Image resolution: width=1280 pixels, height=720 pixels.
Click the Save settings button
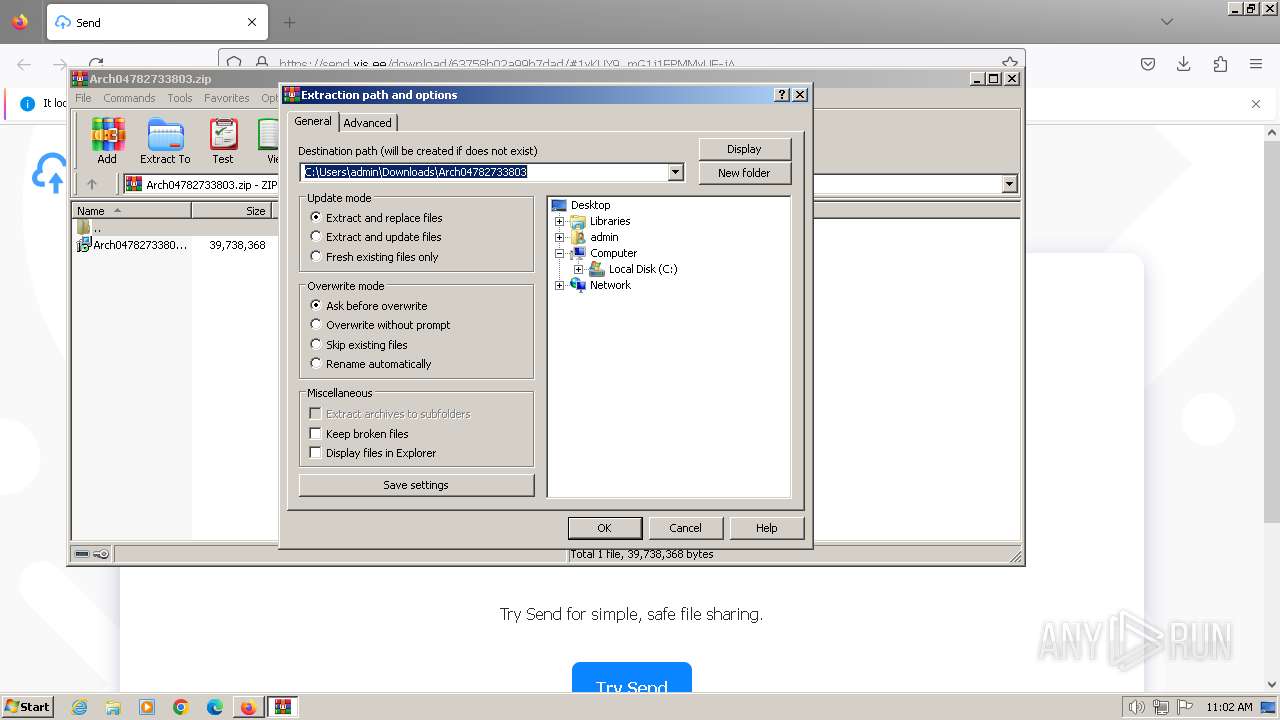point(416,485)
